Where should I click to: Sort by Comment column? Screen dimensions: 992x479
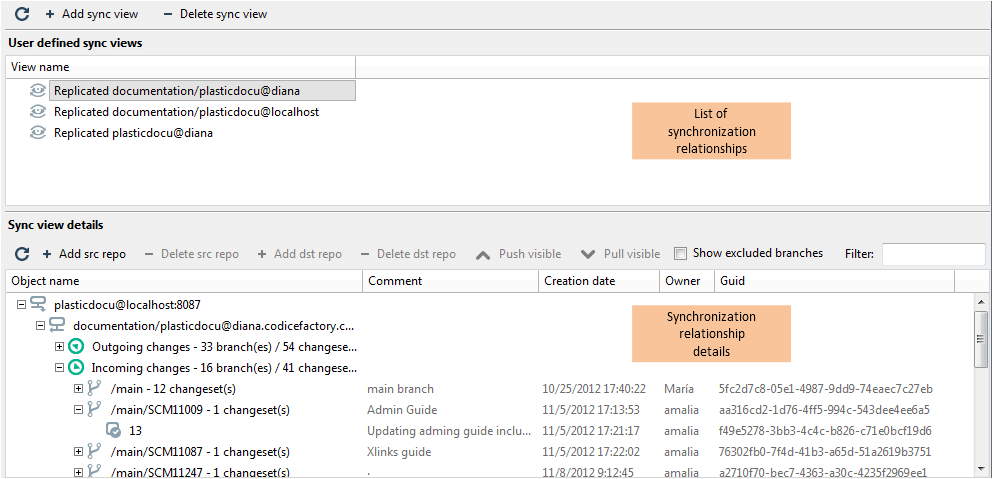click(x=451, y=281)
